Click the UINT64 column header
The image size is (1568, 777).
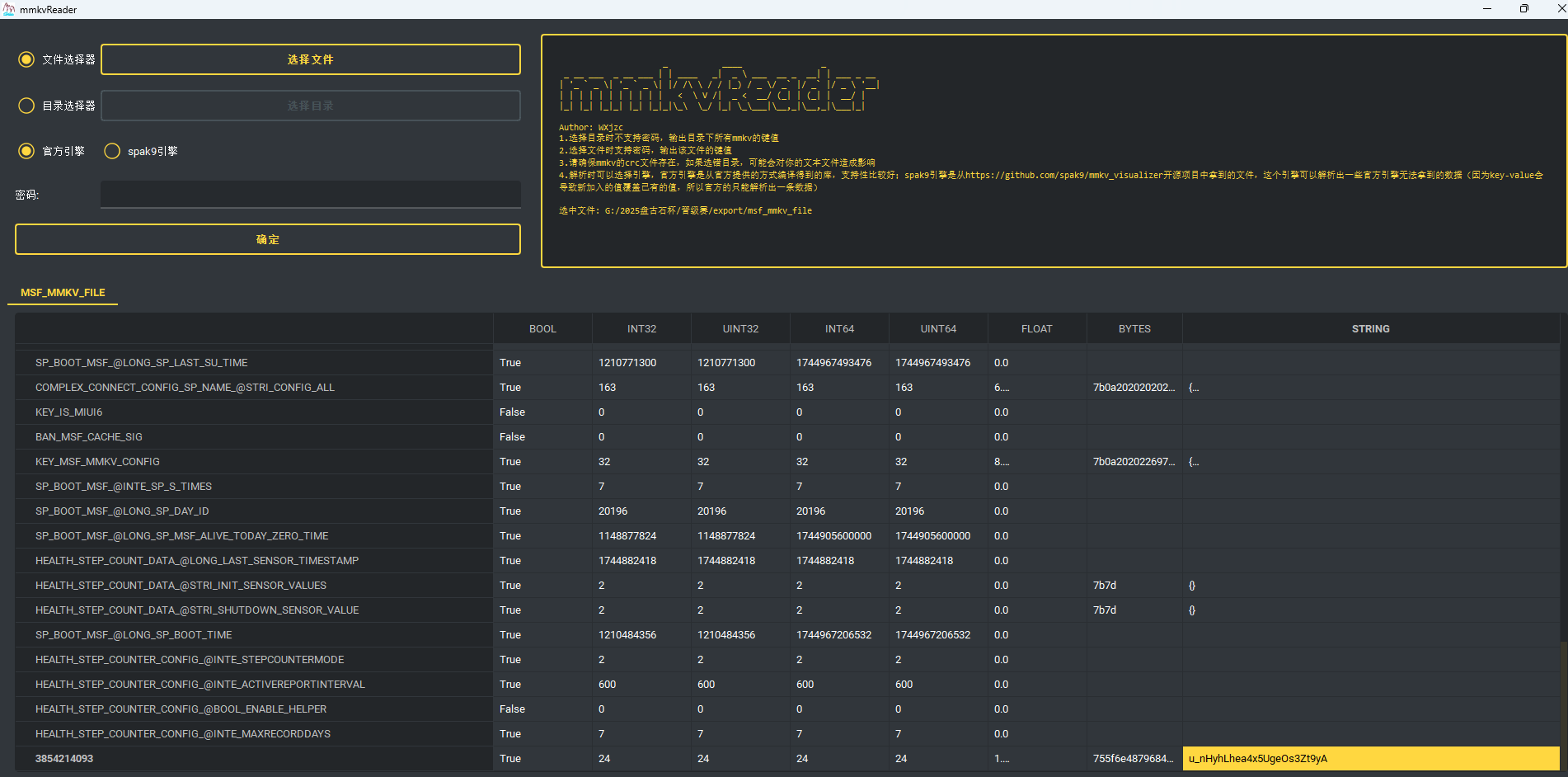(938, 328)
